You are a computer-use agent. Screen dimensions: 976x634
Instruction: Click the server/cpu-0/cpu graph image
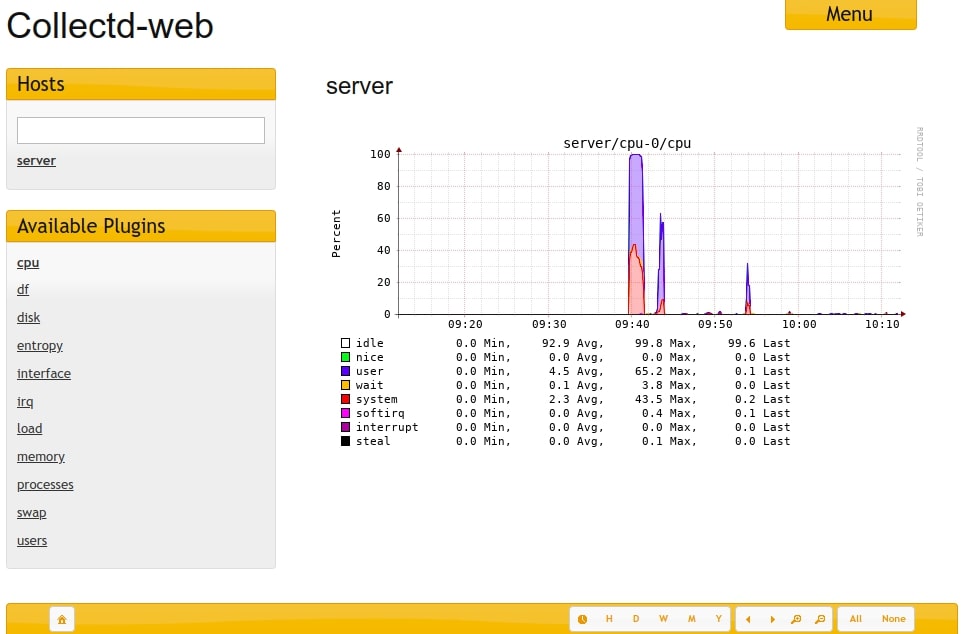tap(626, 289)
